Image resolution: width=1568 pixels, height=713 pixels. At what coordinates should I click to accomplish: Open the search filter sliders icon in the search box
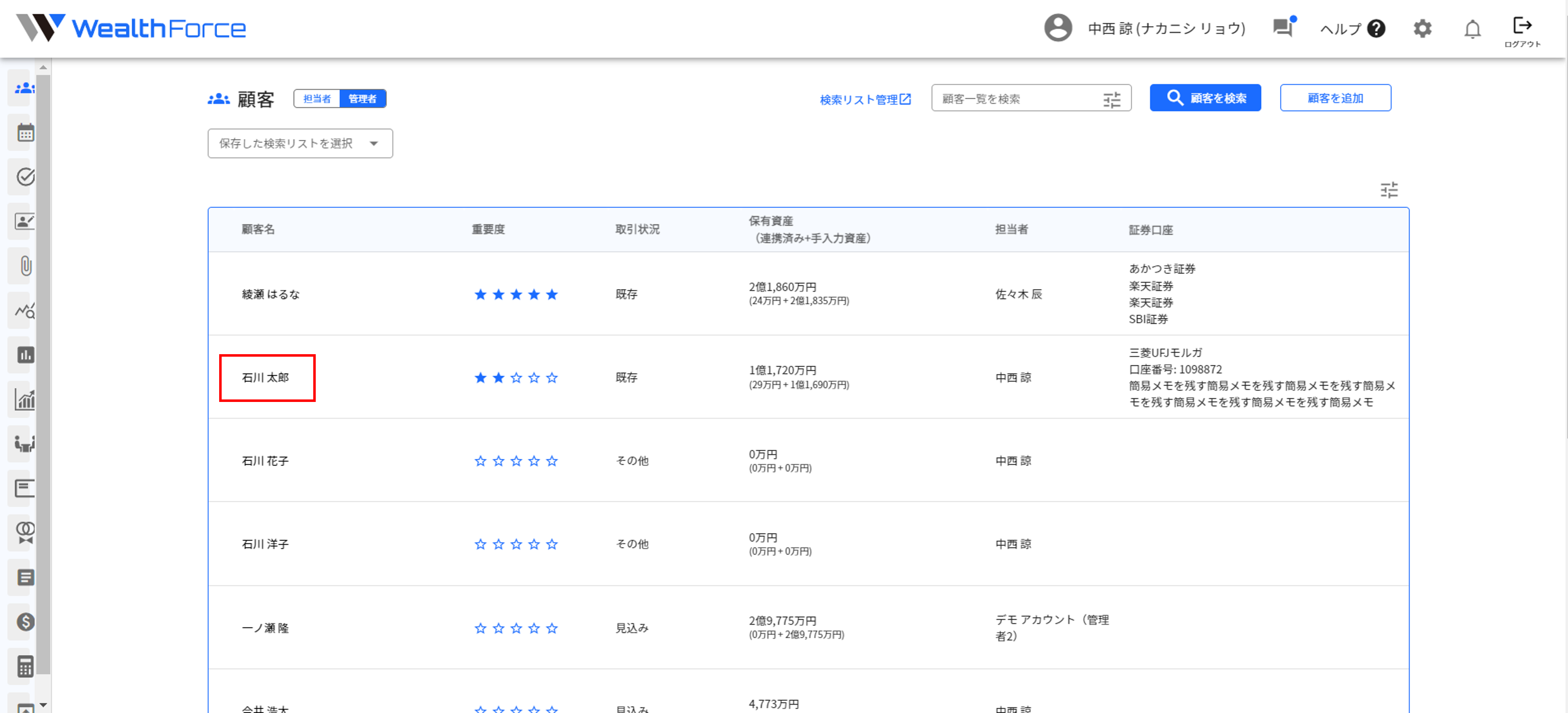point(1111,99)
